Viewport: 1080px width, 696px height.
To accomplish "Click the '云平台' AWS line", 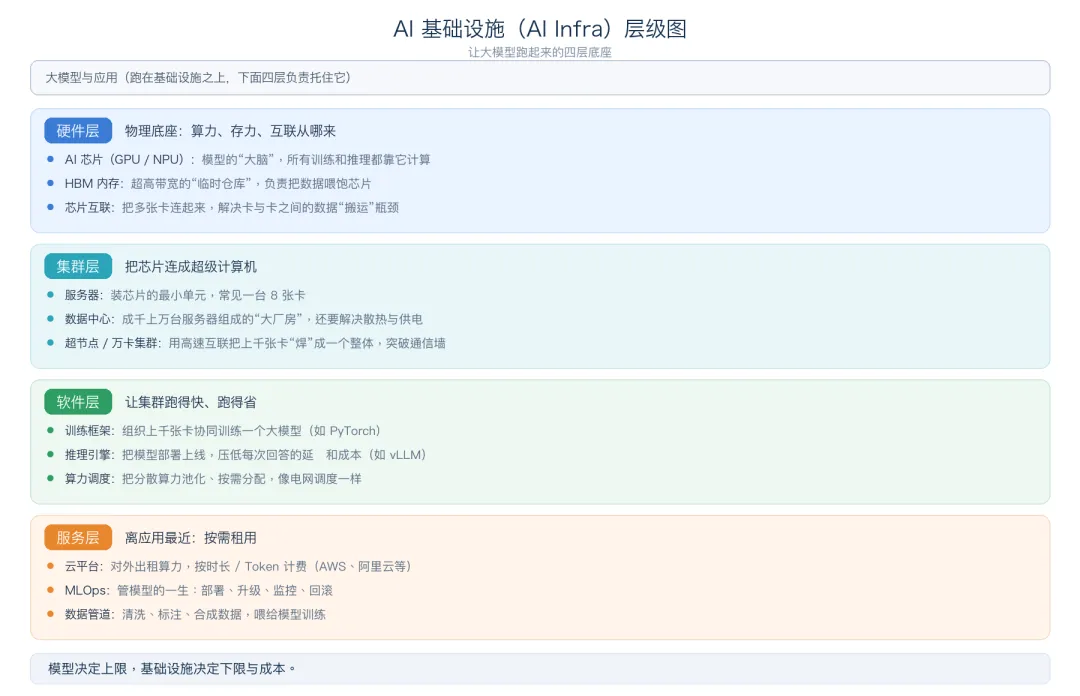I will click(x=238, y=567).
